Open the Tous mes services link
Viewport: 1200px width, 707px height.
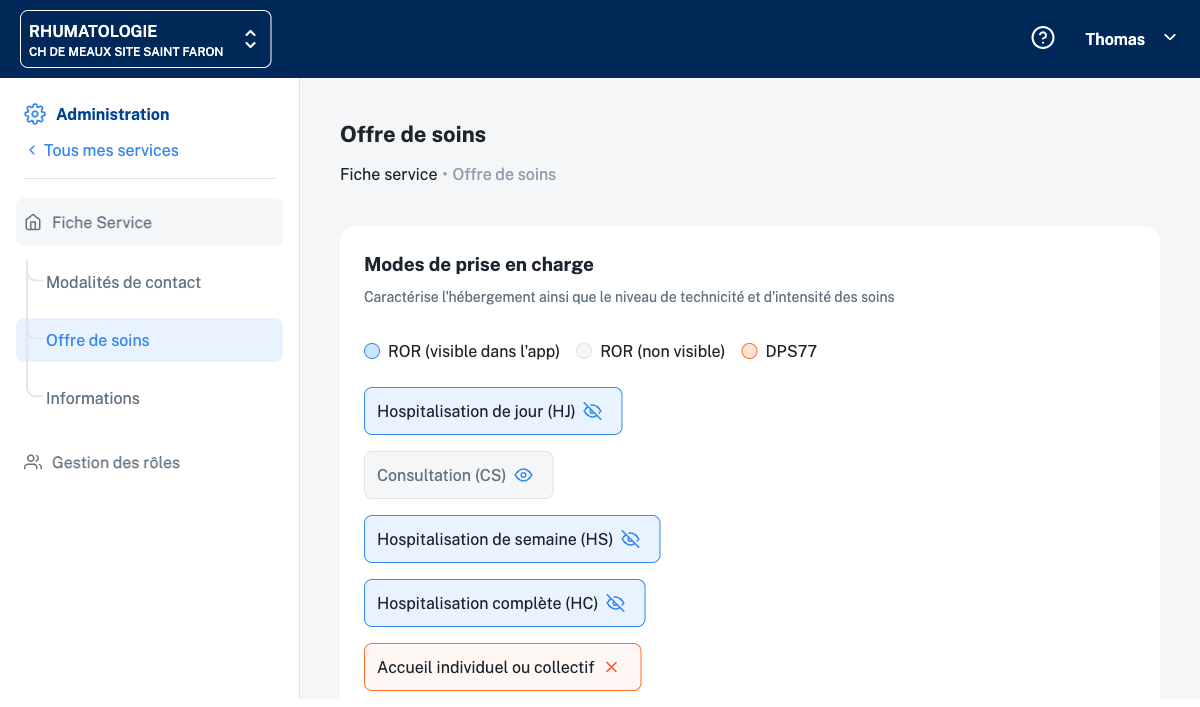(x=111, y=150)
